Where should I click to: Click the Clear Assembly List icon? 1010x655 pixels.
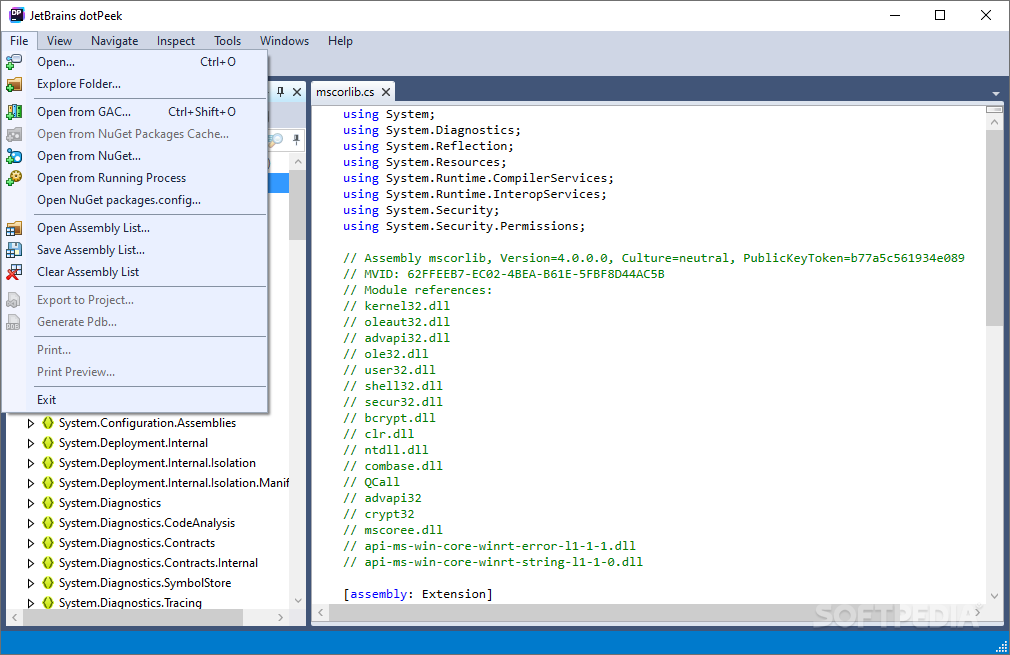[14, 272]
